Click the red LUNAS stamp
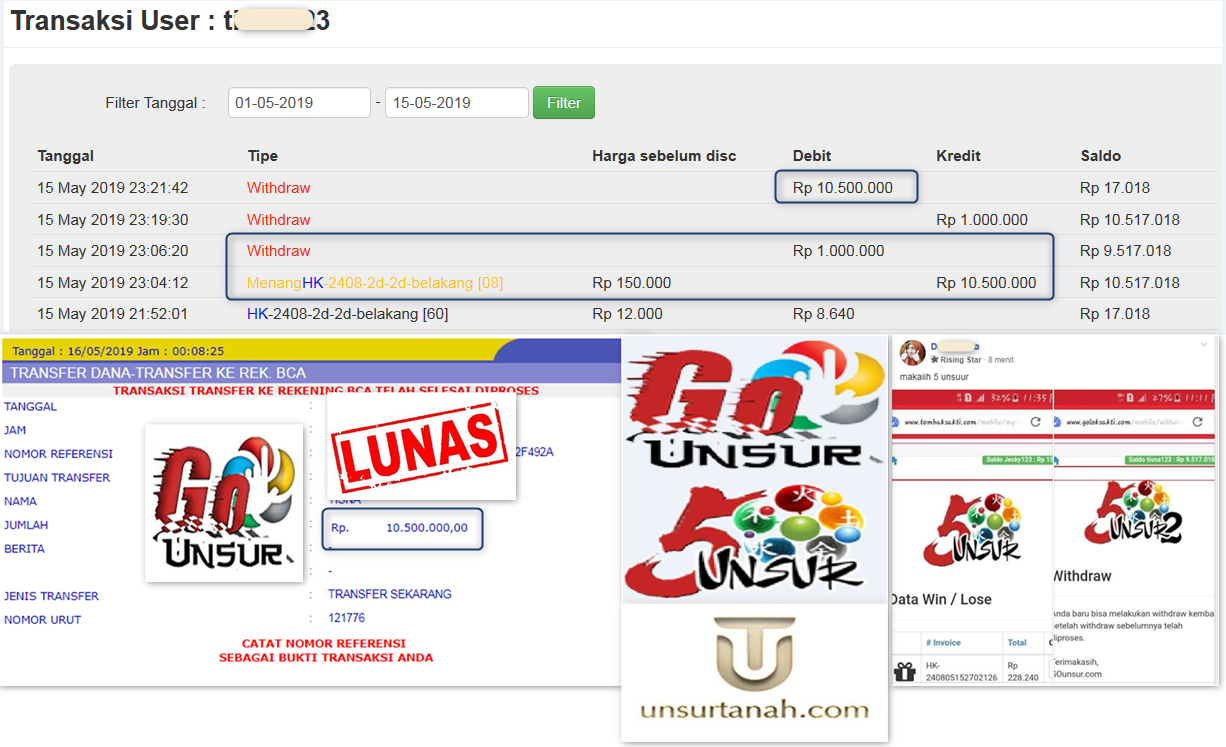Image resolution: width=1226 pixels, height=747 pixels. pos(421,446)
